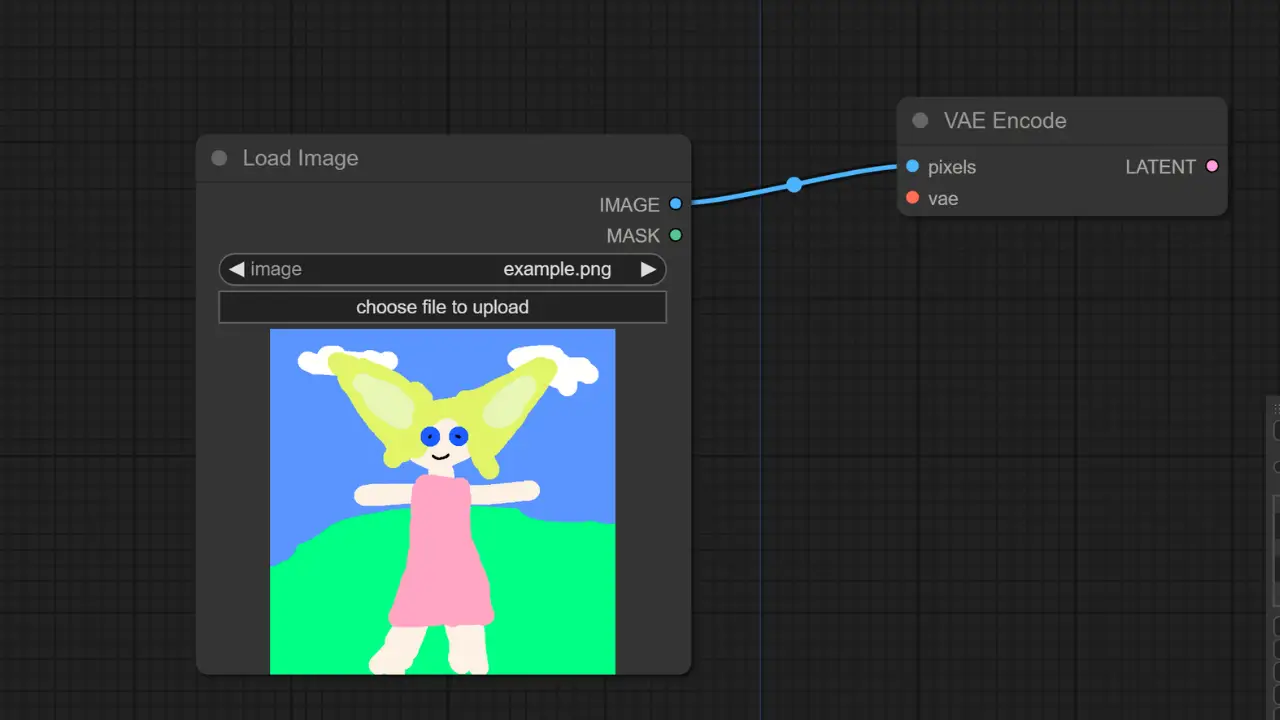Click the IMAGE output label
Screen dimensions: 1280x720
point(629,205)
